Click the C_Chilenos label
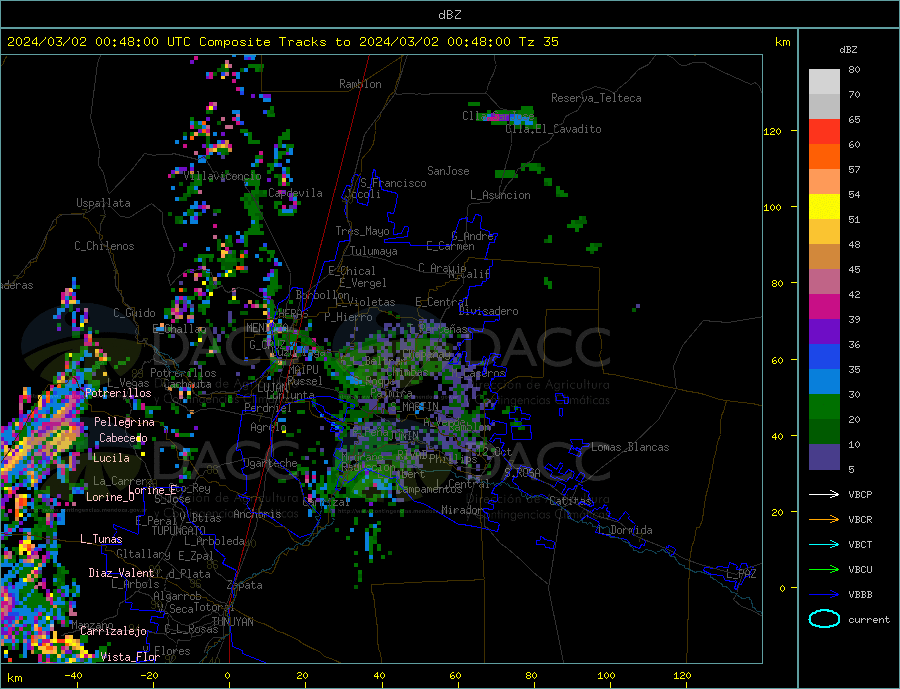 pos(104,246)
